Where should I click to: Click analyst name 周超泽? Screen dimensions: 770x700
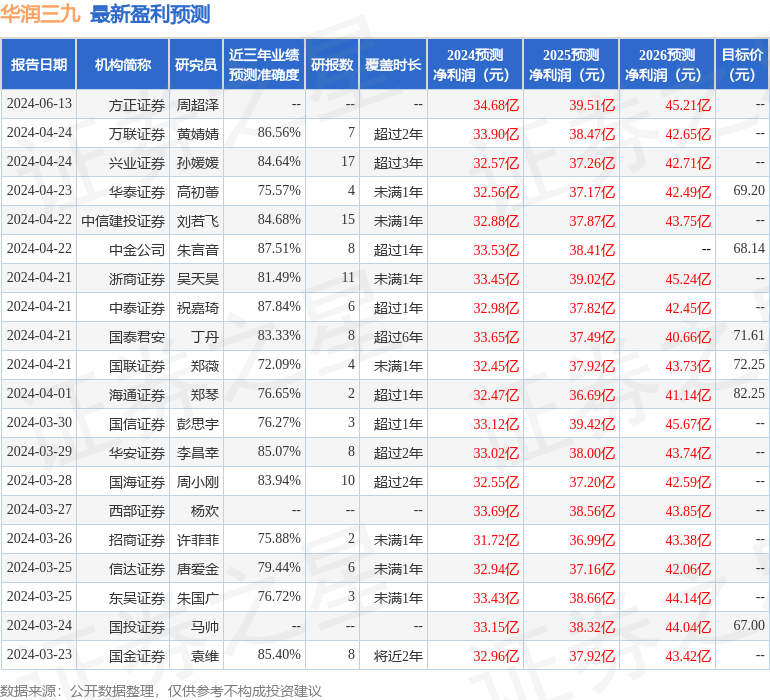(x=197, y=105)
